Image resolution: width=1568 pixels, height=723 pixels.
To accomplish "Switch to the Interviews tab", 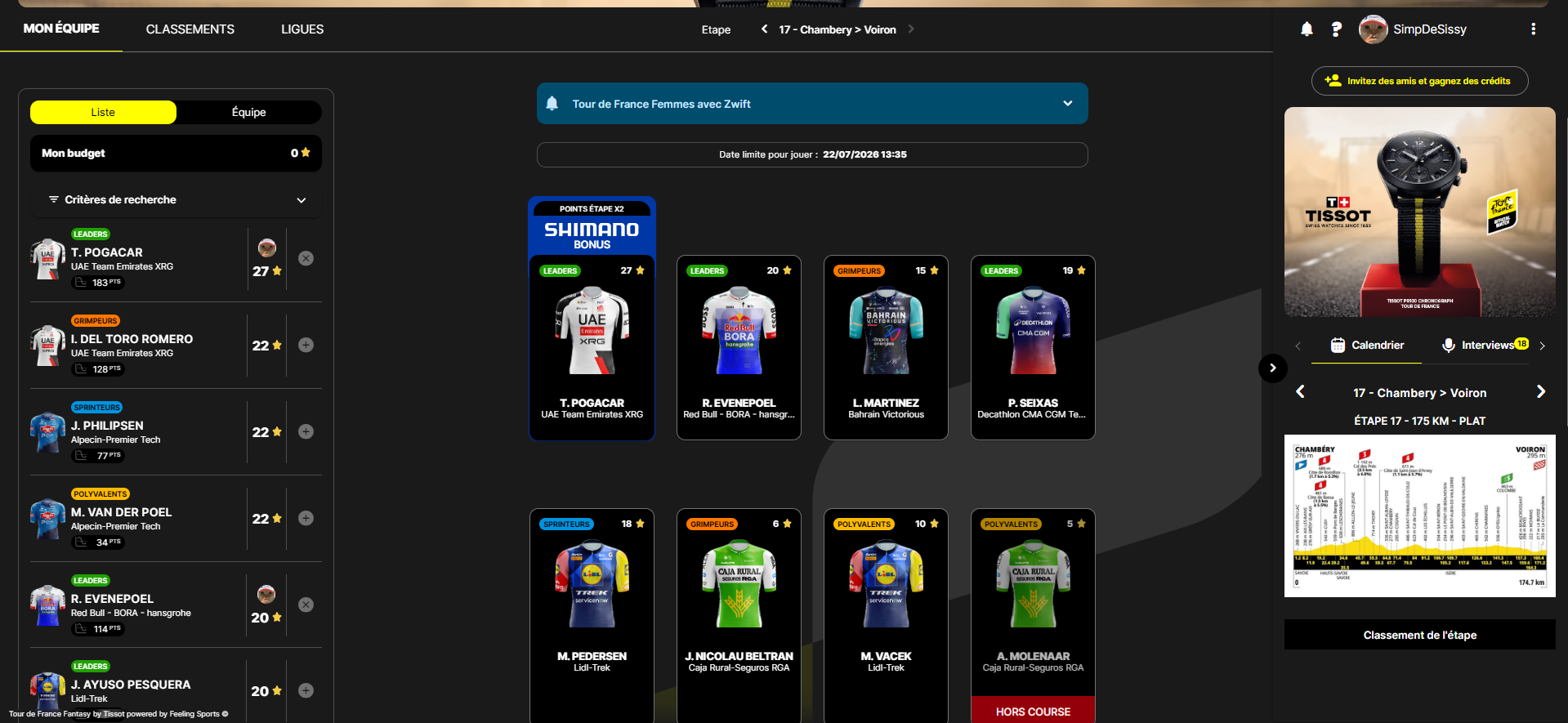I will point(1485,346).
